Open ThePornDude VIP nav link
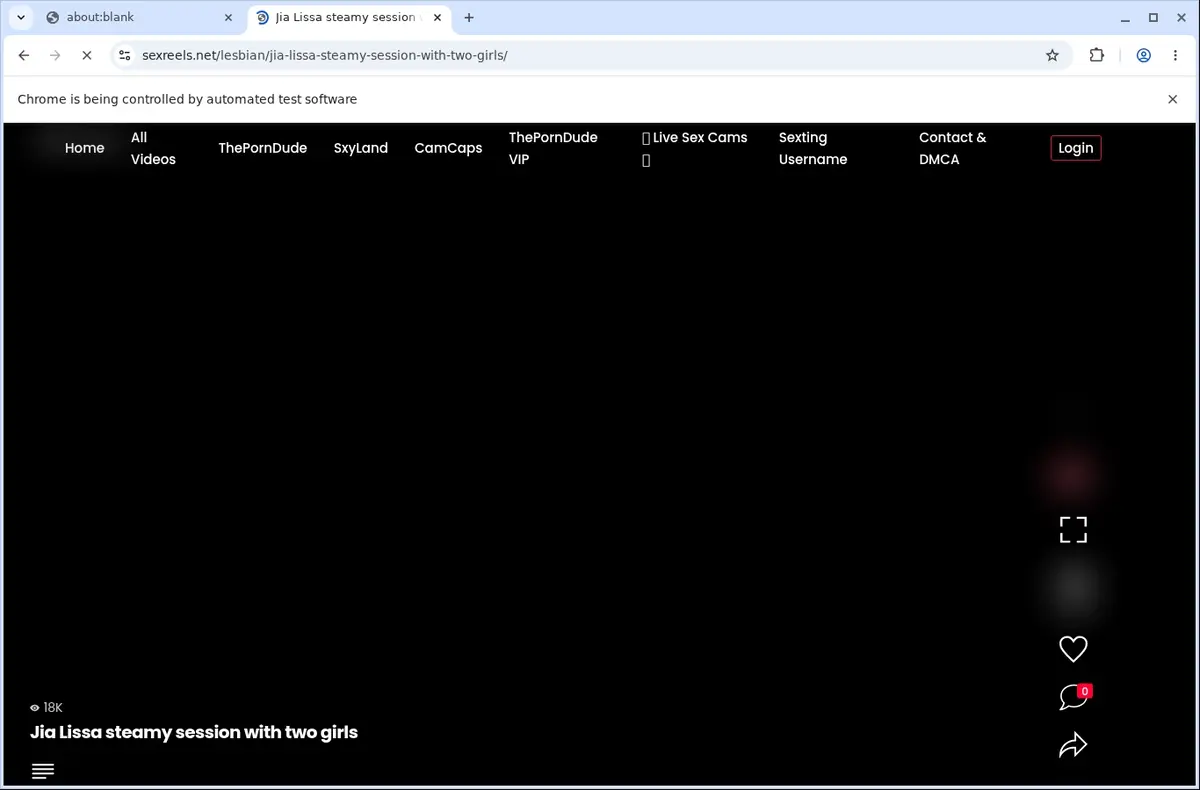The height and width of the screenshot is (790, 1200). (553, 148)
